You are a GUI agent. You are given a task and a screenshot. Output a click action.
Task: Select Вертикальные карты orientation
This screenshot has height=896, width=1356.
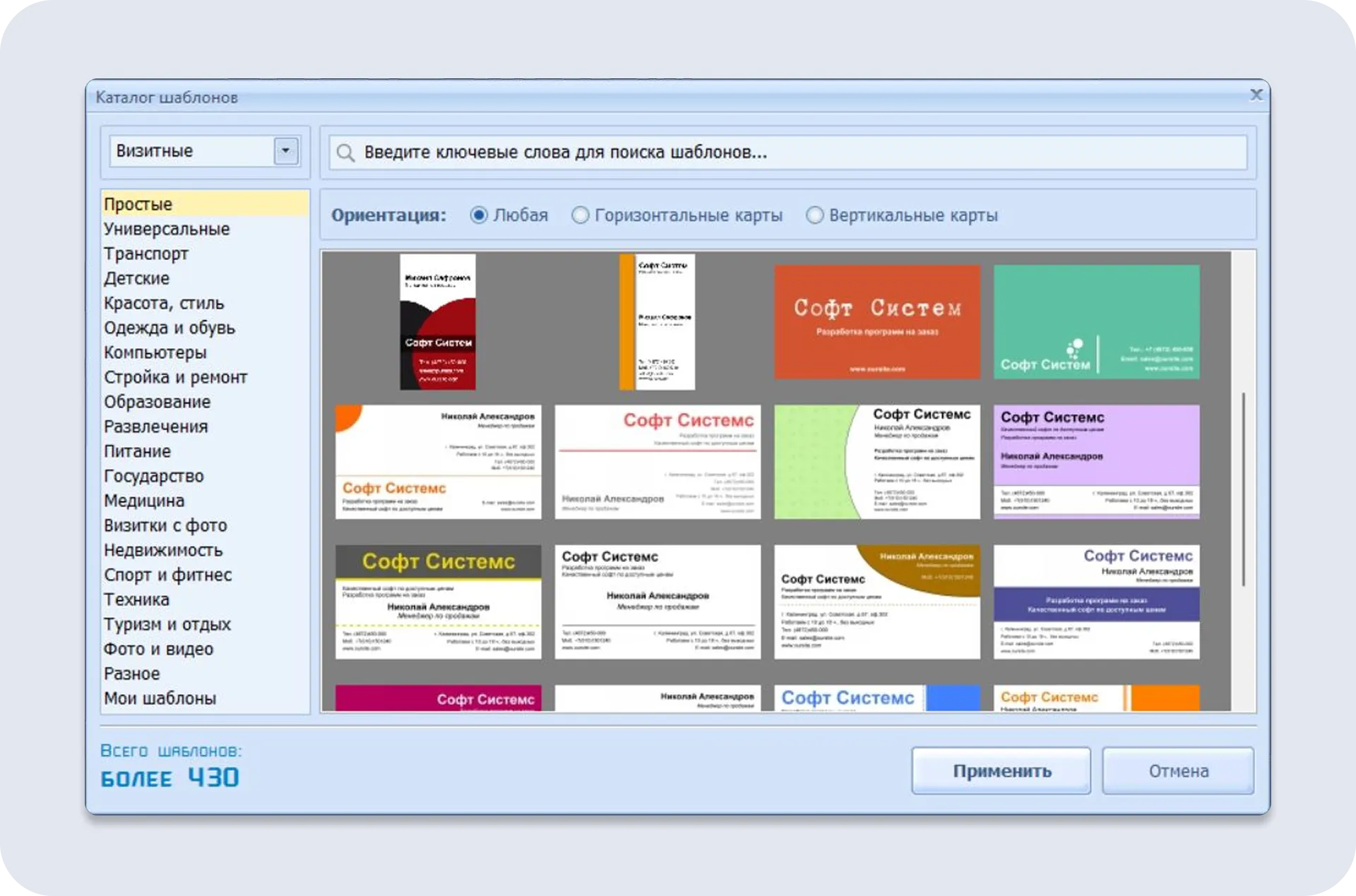point(814,215)
